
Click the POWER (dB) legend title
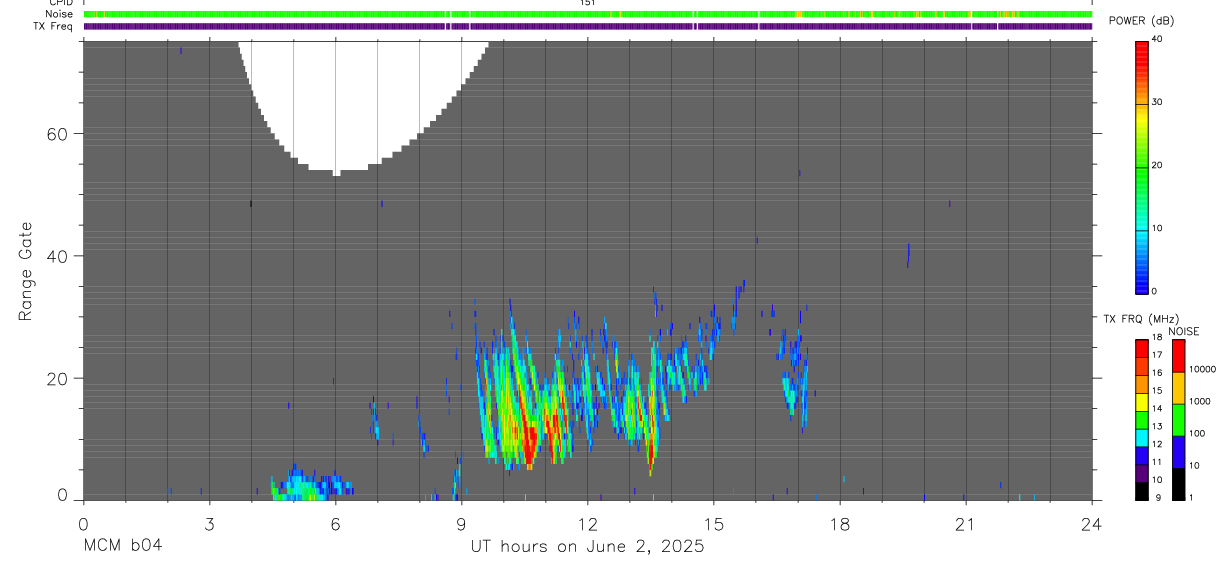coord(1141,21)
